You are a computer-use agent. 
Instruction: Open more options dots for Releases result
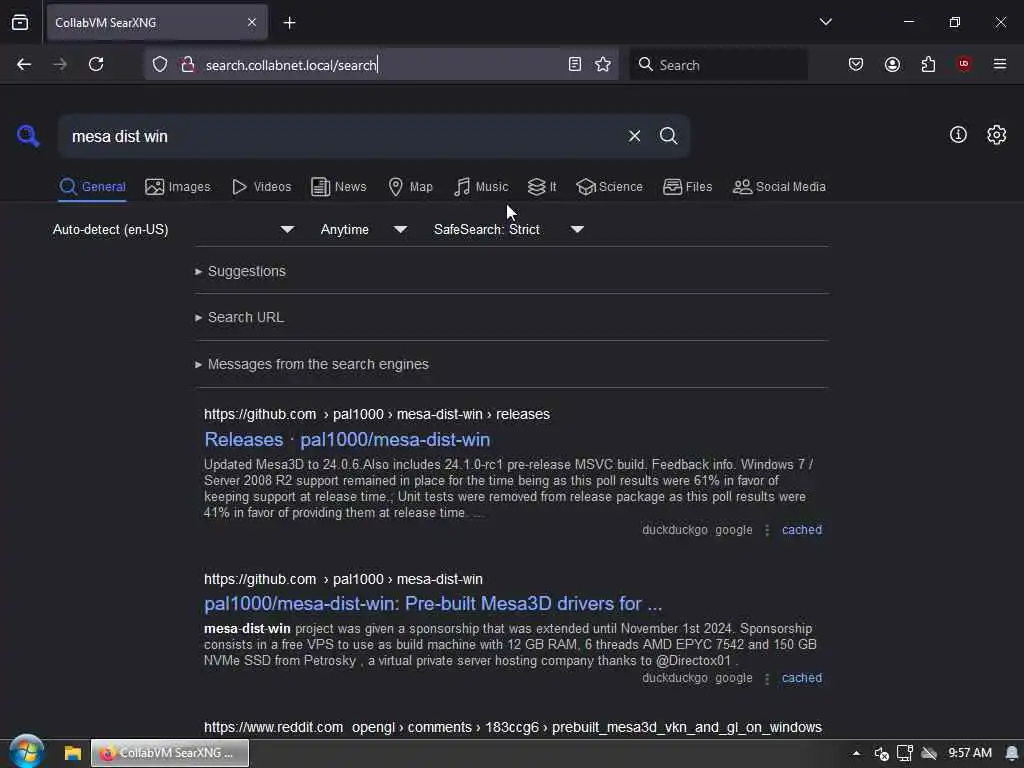pos(767,530)
